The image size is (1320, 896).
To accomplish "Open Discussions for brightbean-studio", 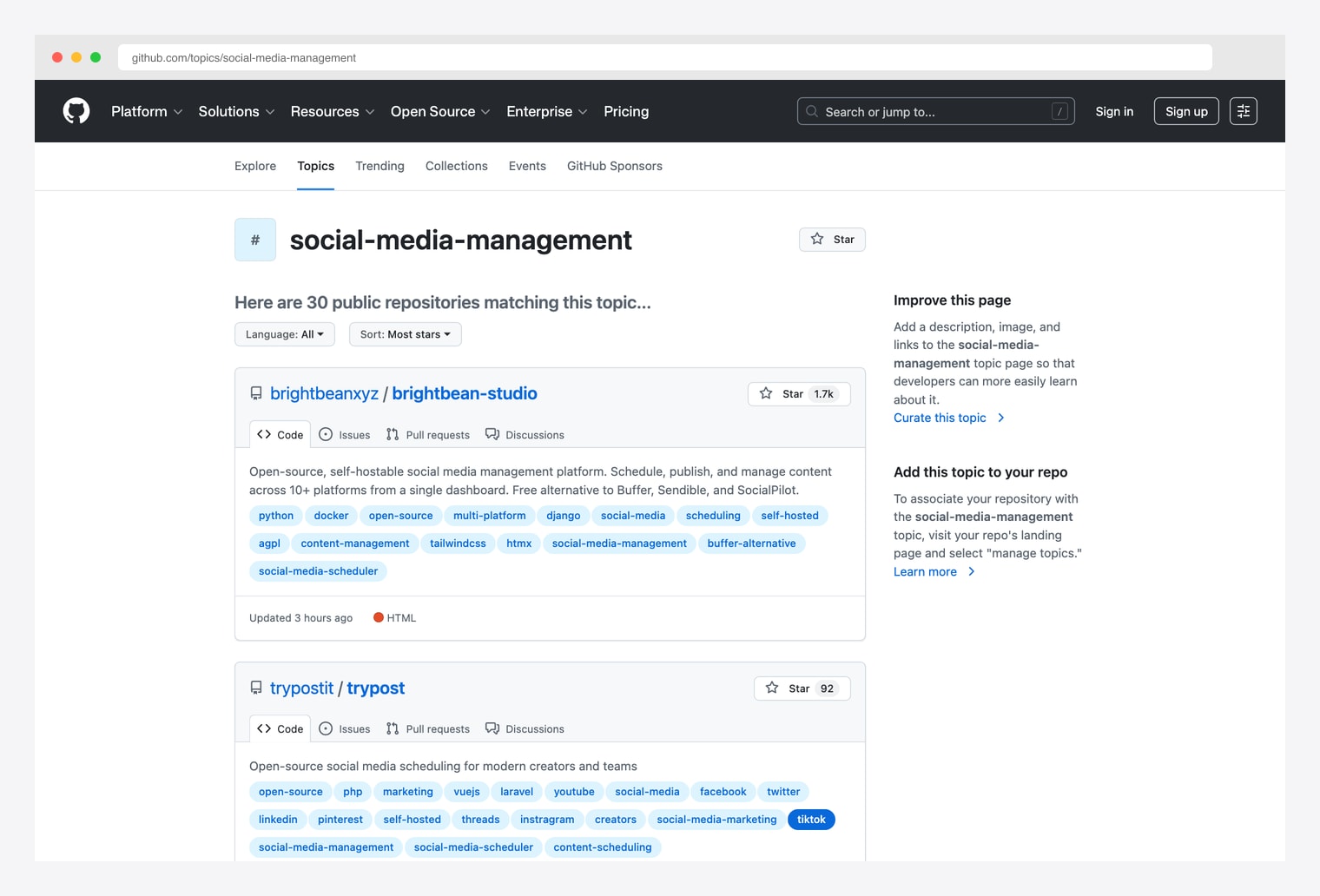I will pyautogui.click(x=525, y=435).
